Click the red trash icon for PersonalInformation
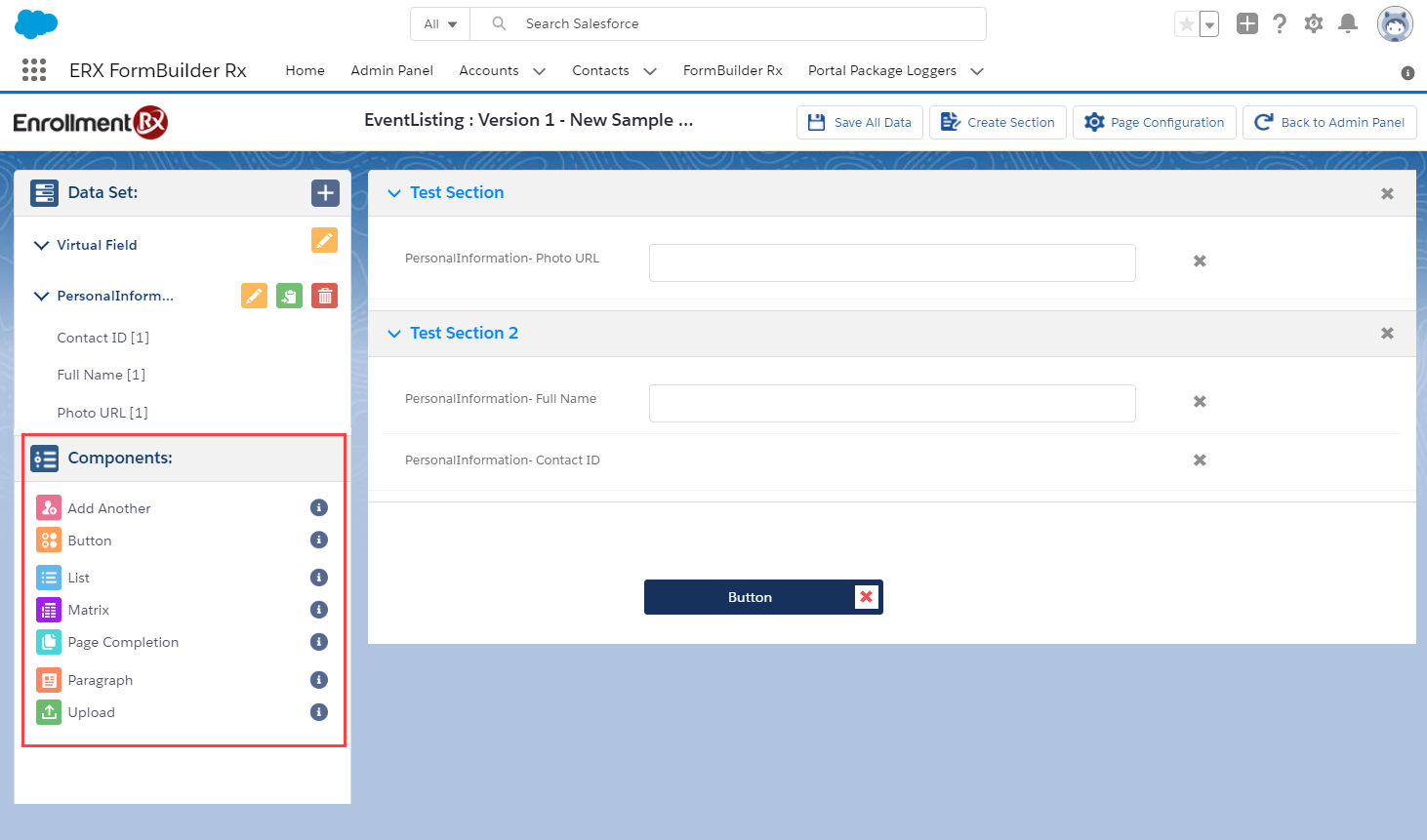Image resolution: width=1427 pixels, height=840 pixels. [x=324, y=296]
